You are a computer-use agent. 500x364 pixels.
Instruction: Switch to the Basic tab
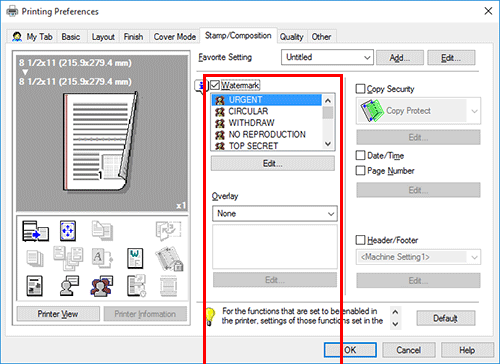[71, 37]
